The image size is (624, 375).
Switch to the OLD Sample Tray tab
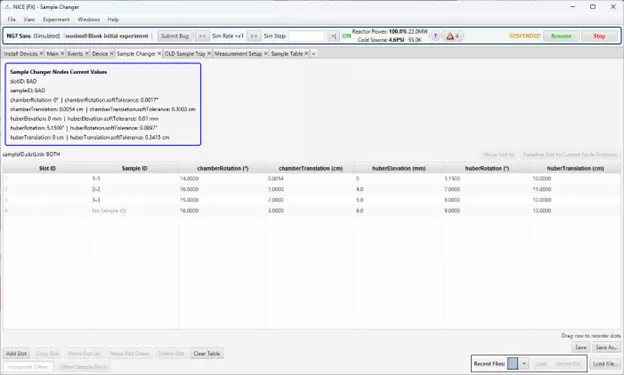click(x=185, y=53)
